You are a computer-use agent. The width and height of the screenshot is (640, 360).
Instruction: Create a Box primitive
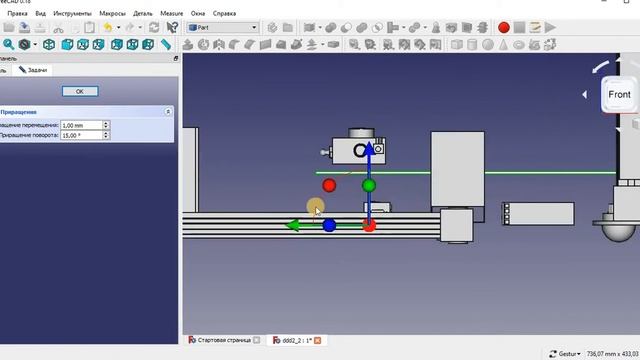[457, 44]
